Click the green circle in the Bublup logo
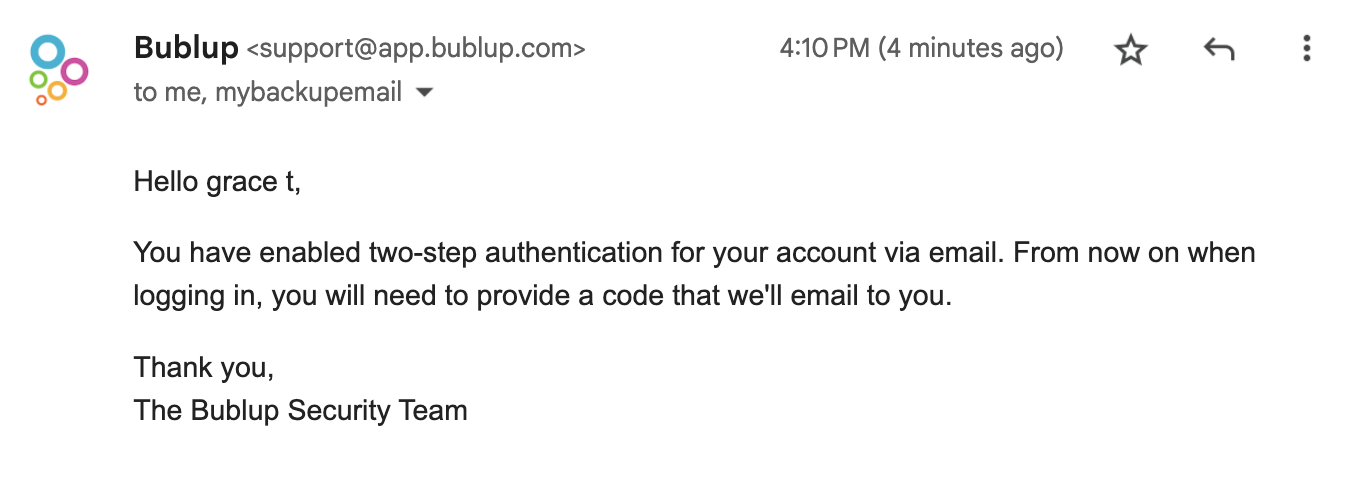This screenshot has height=482, width=1356. pos(38,79)
